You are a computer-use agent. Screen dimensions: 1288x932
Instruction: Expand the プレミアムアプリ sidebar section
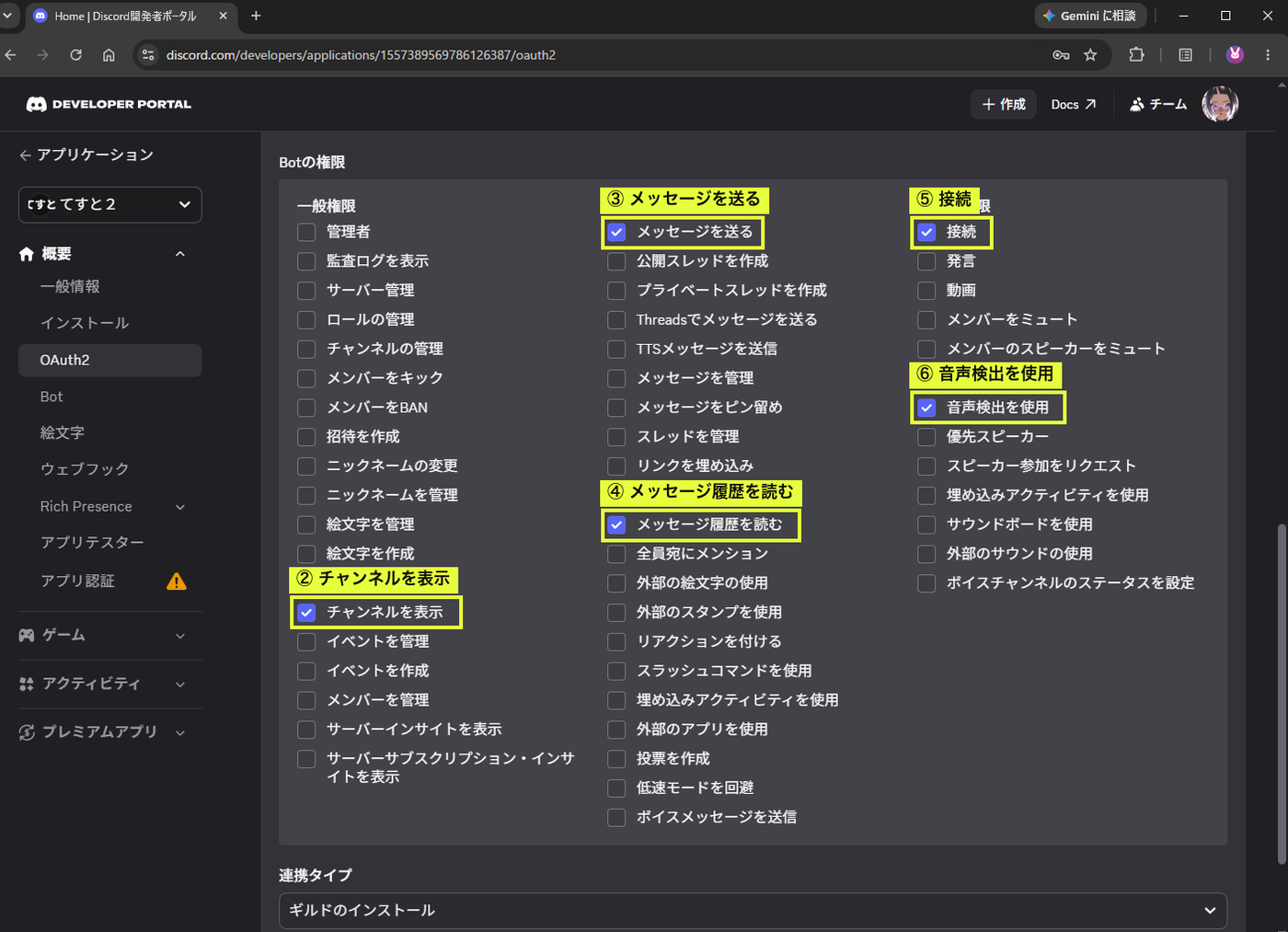180,732
